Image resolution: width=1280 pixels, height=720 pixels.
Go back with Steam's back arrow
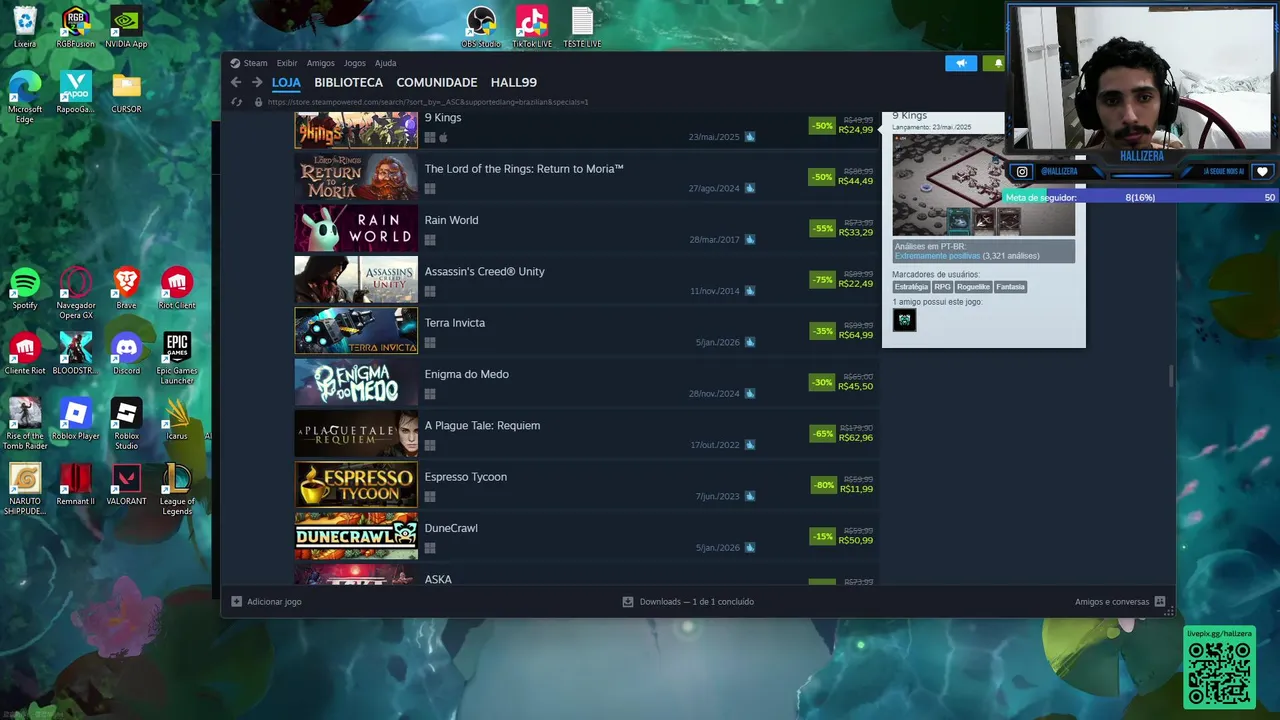click(236, 82)
